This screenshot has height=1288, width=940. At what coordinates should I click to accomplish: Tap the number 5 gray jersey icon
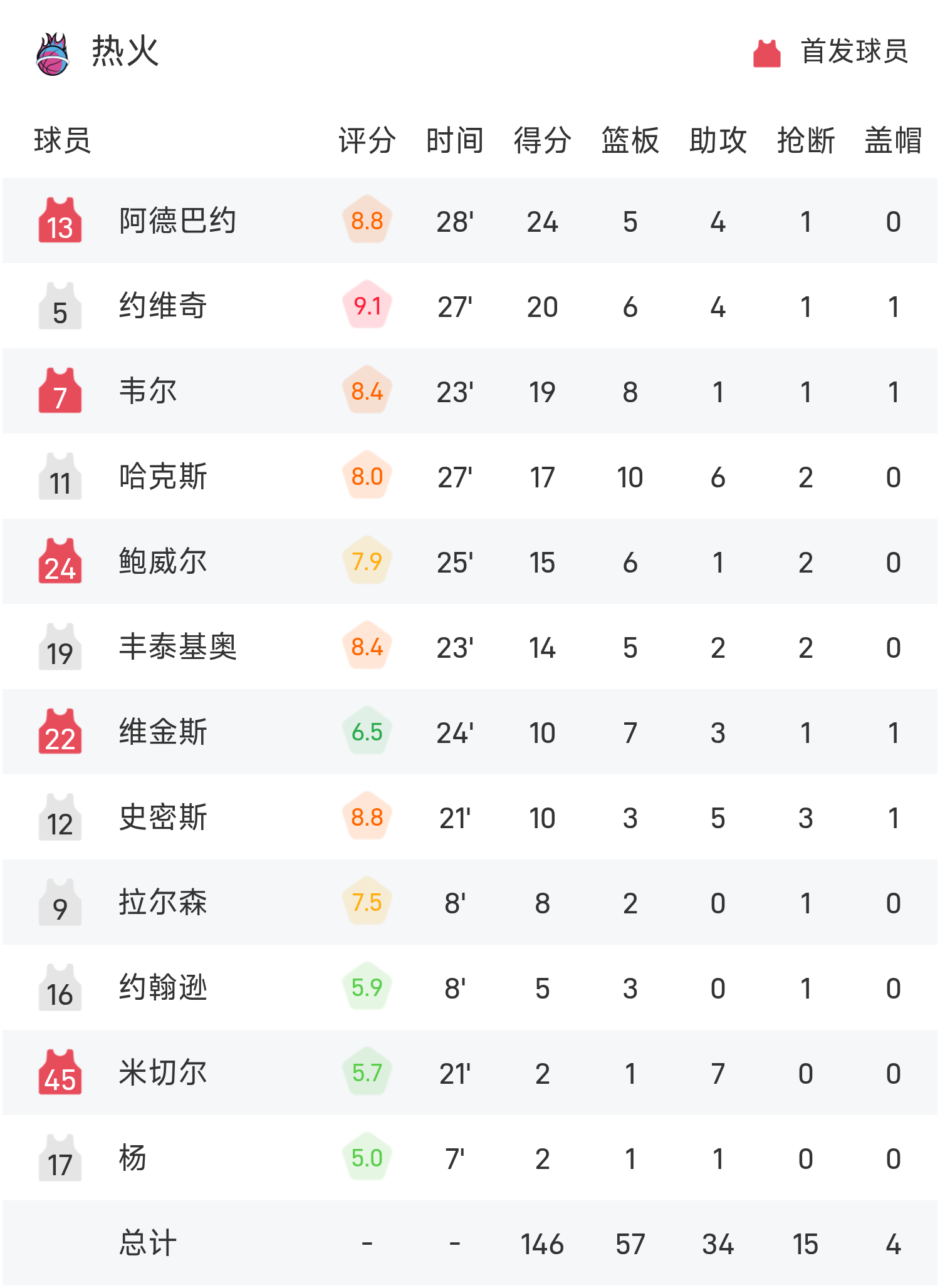tap(60, 306)
